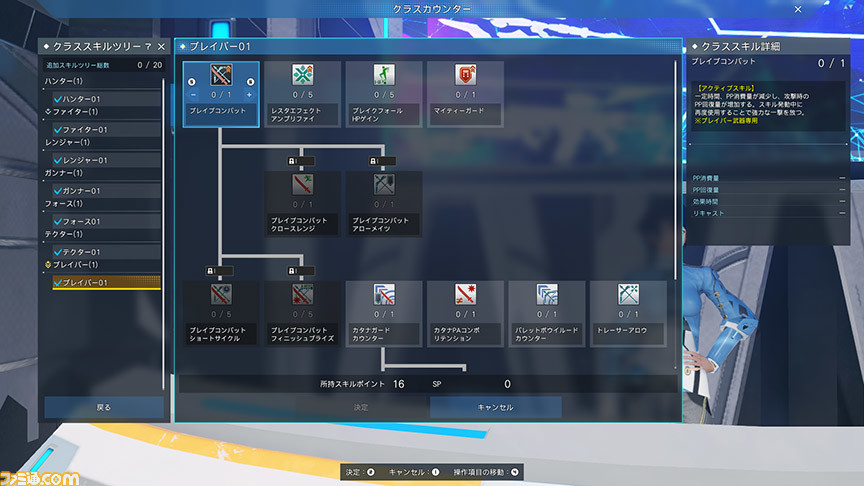Click the help question mark in クラススキルツリー header
The height and width of the screenshot is (486, 864).
(x=148, y=46)
